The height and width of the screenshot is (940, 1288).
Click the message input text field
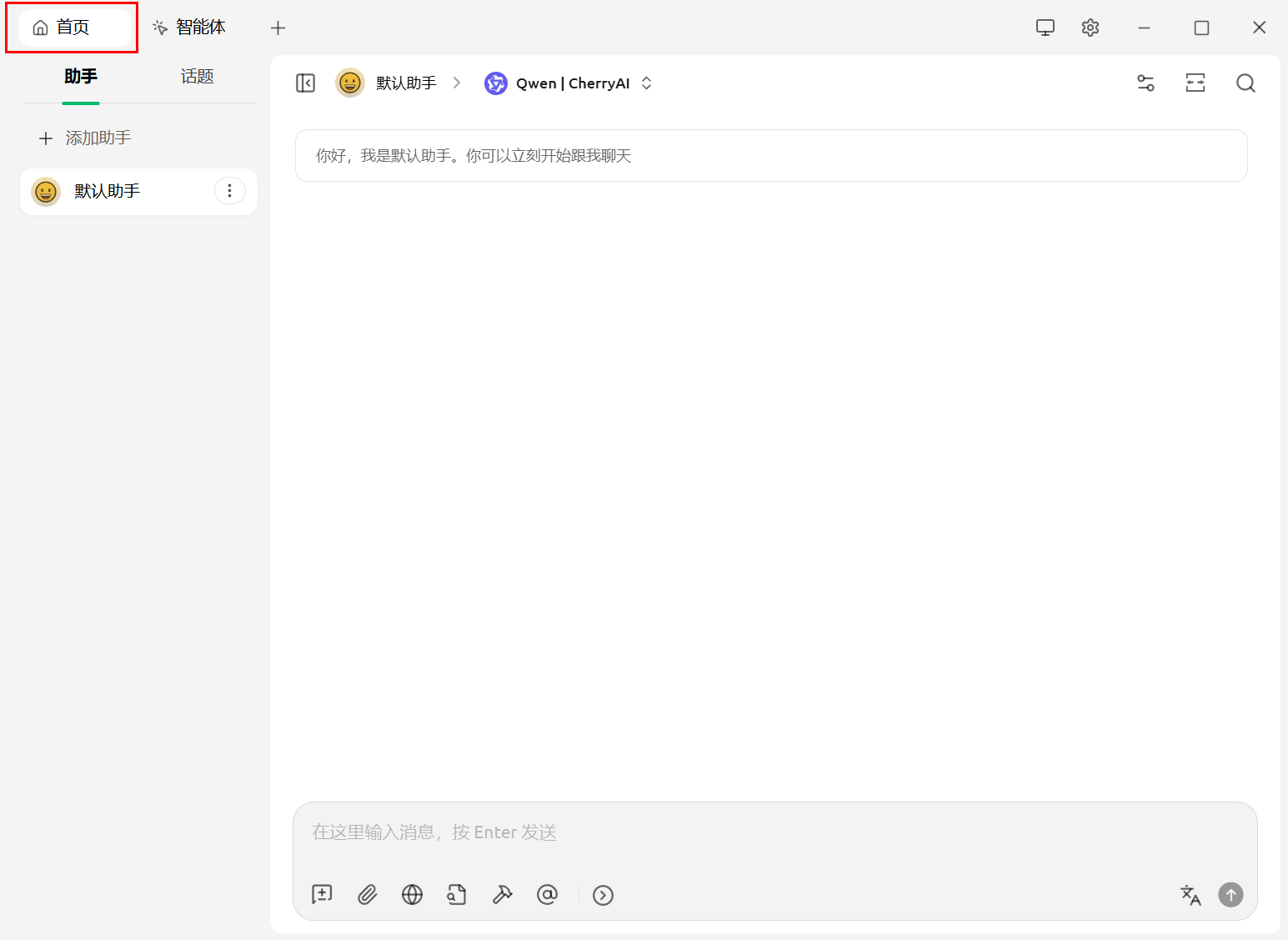[x=774, y=832]
